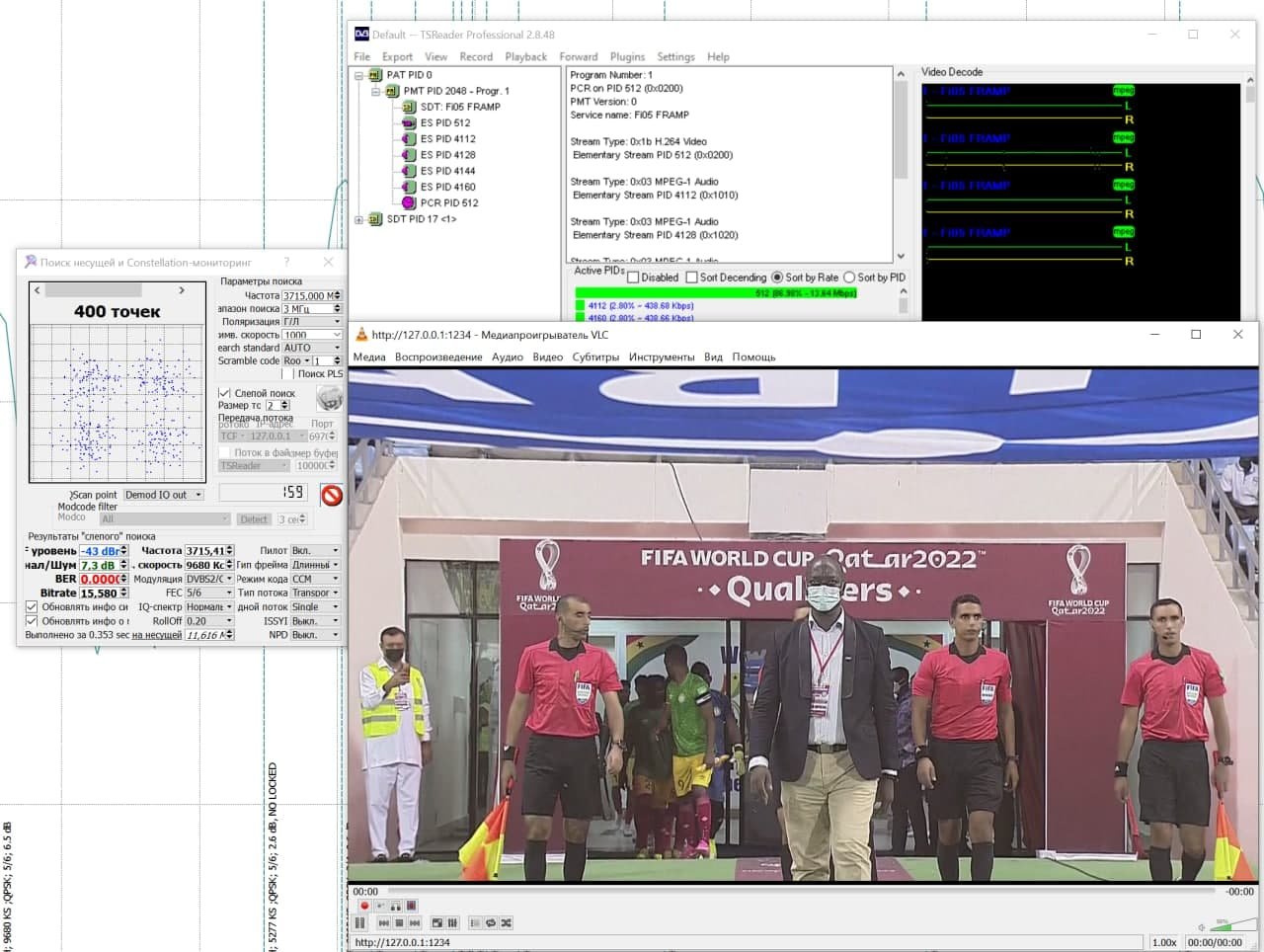1264x952 pixels.
Task: Stop playback using VLC stop button
Action: [x=399, y=922]
